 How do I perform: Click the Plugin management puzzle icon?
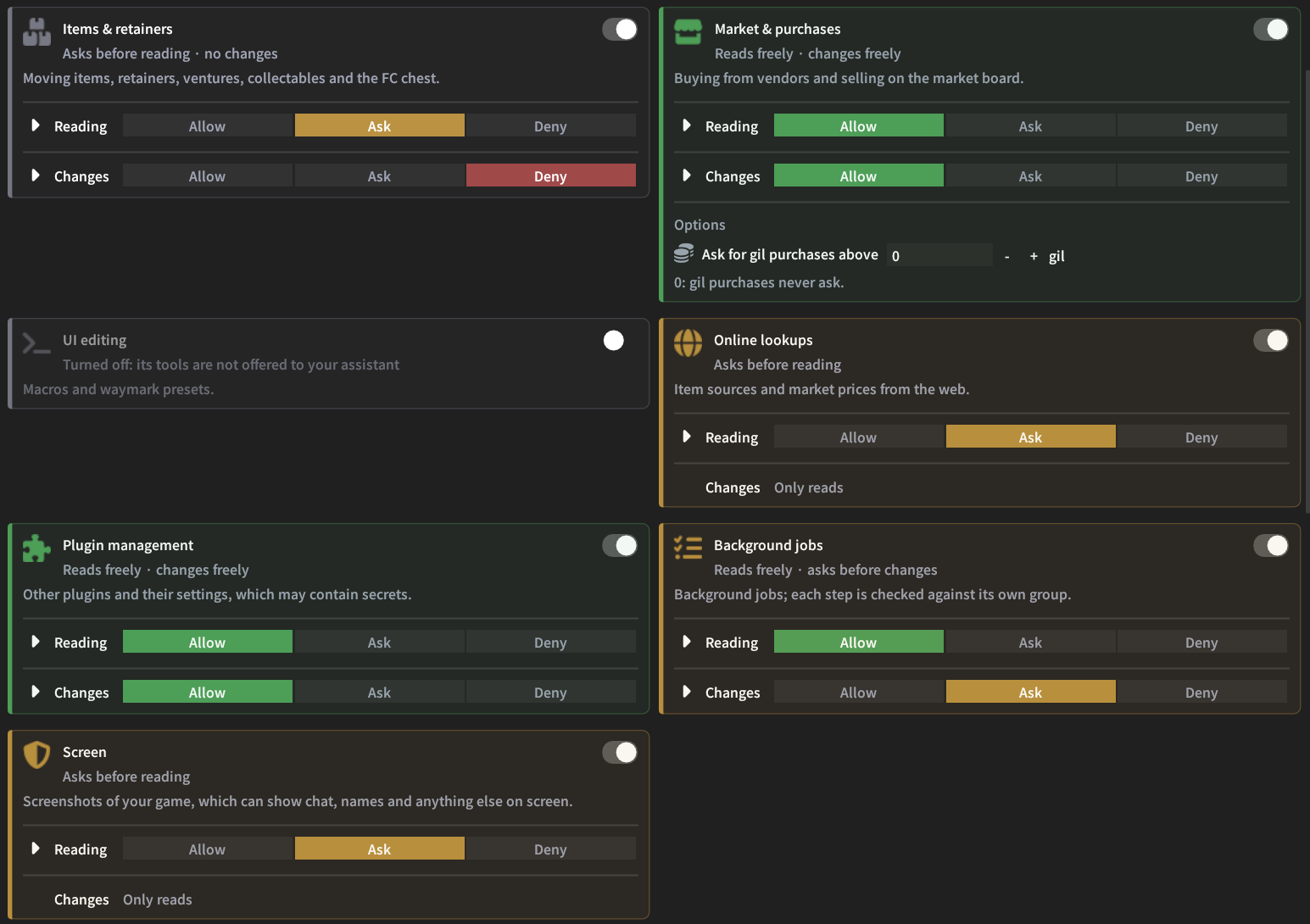pyautogui.click(x=36, y=548)
